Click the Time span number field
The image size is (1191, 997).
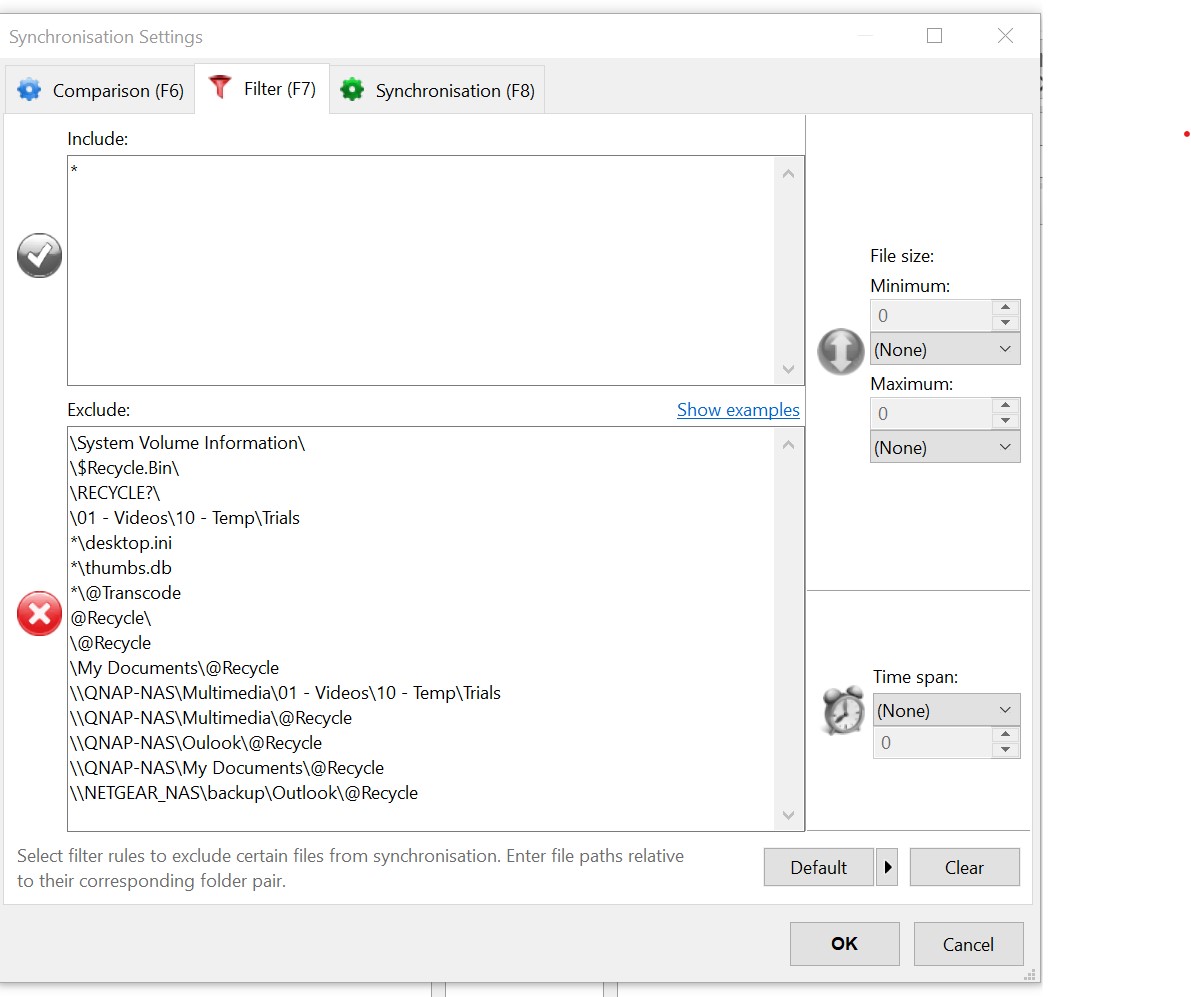click(933, 742)
